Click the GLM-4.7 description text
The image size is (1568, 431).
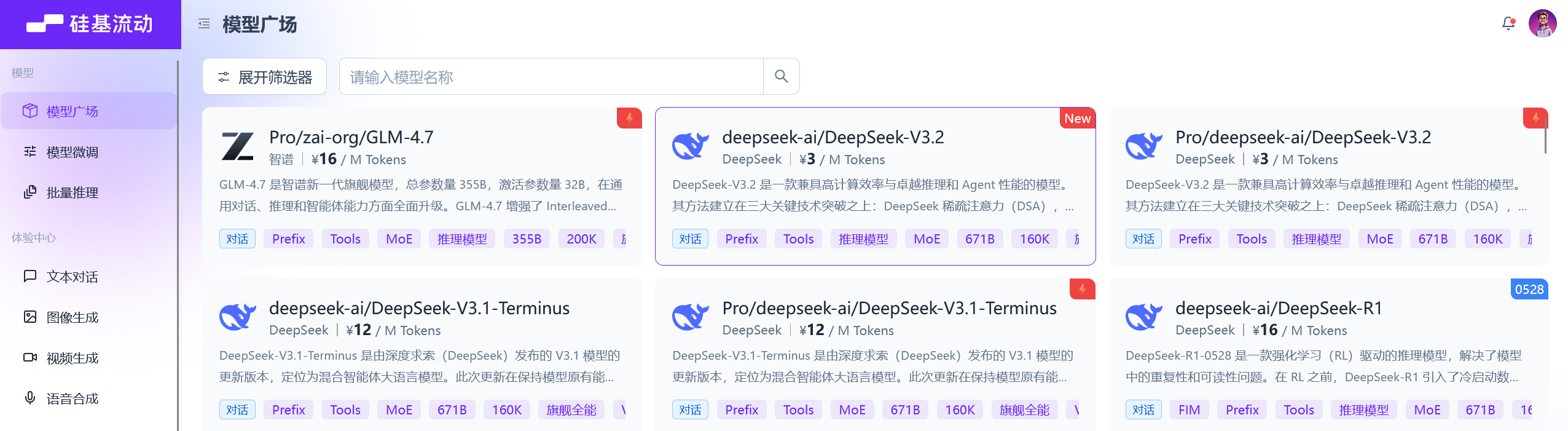[x=421, y=195]
